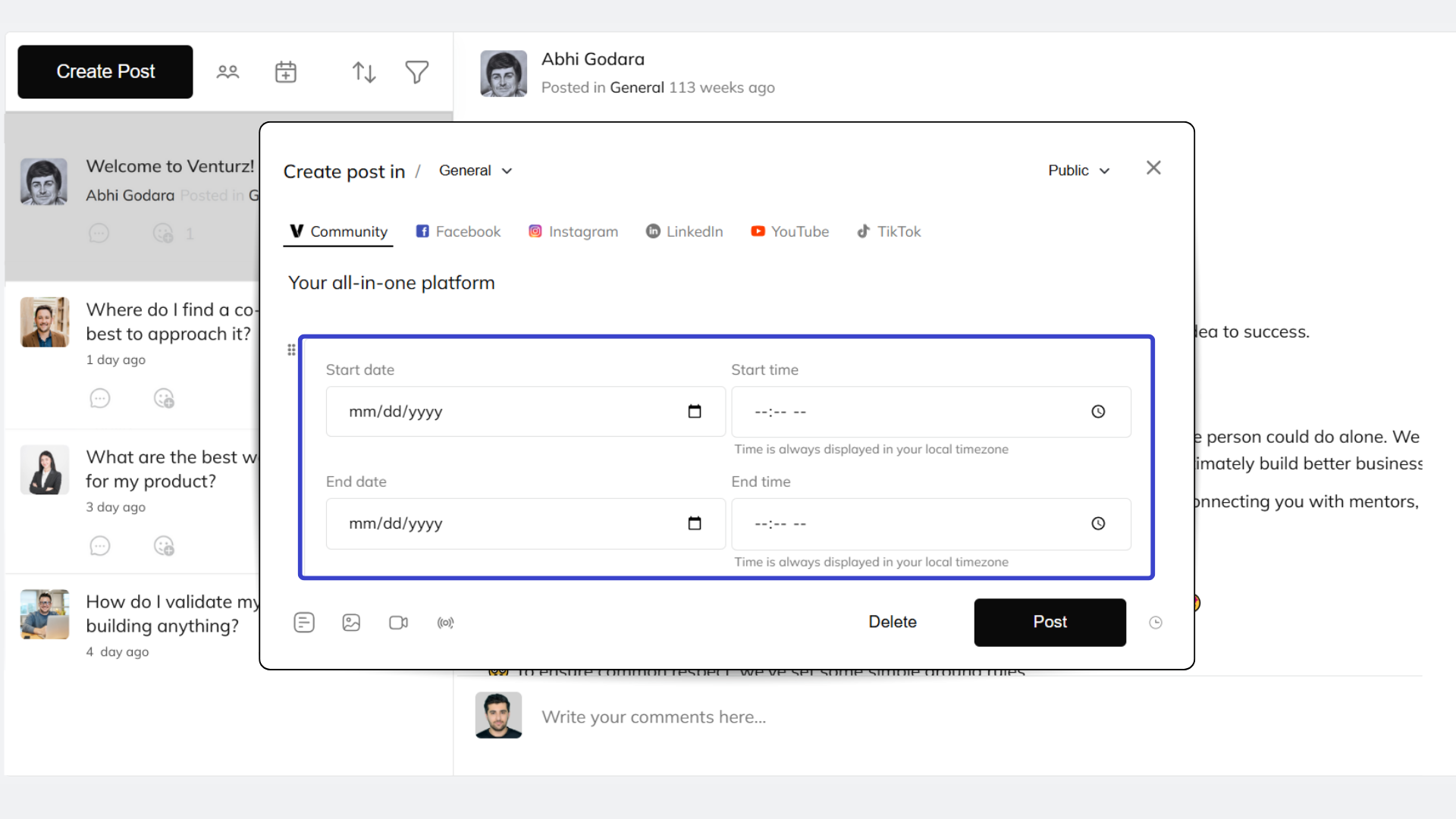Open the filter icon
Viewport: 1456px width, 819px height.
pyautogui.click(x=416, y=71)
